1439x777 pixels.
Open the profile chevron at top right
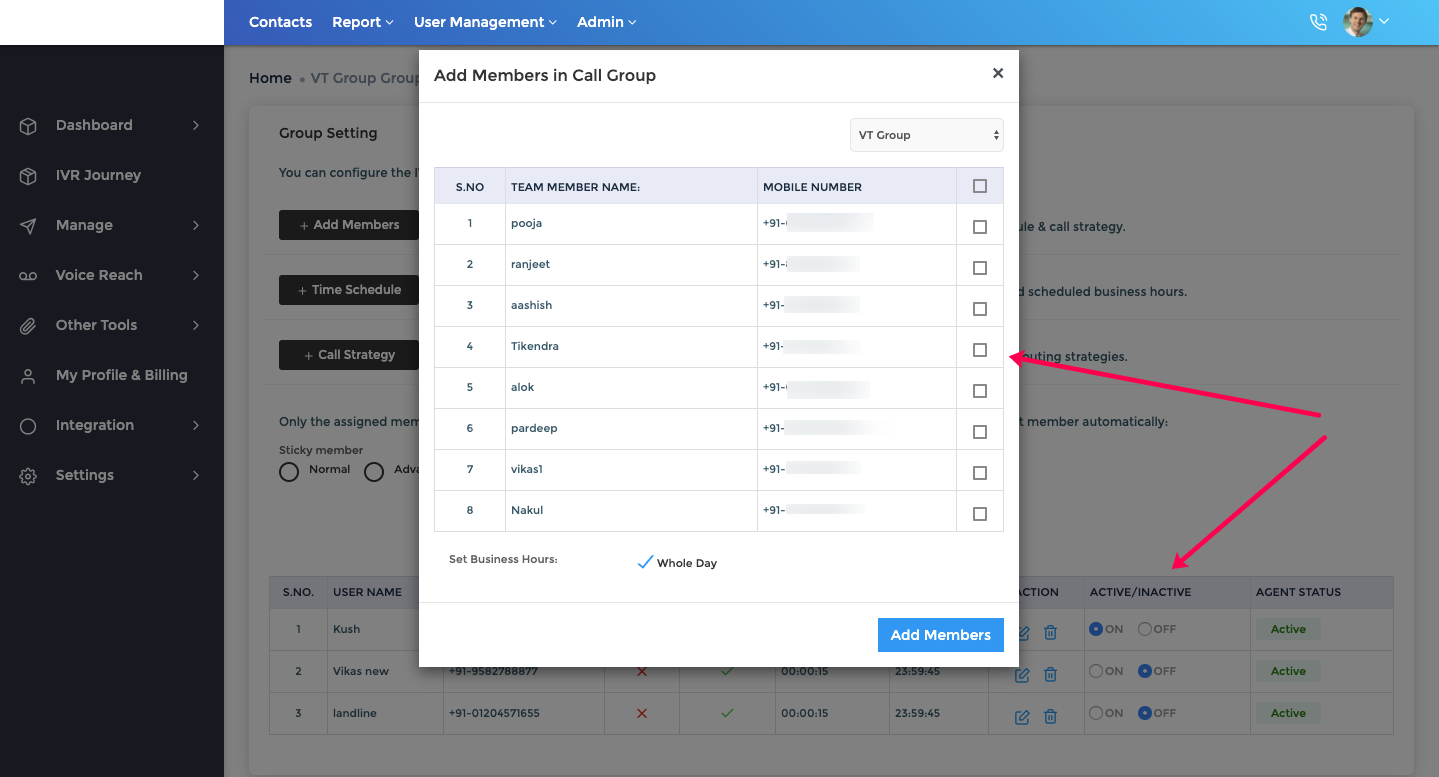pyautogui.click(x=1385, y=21)
